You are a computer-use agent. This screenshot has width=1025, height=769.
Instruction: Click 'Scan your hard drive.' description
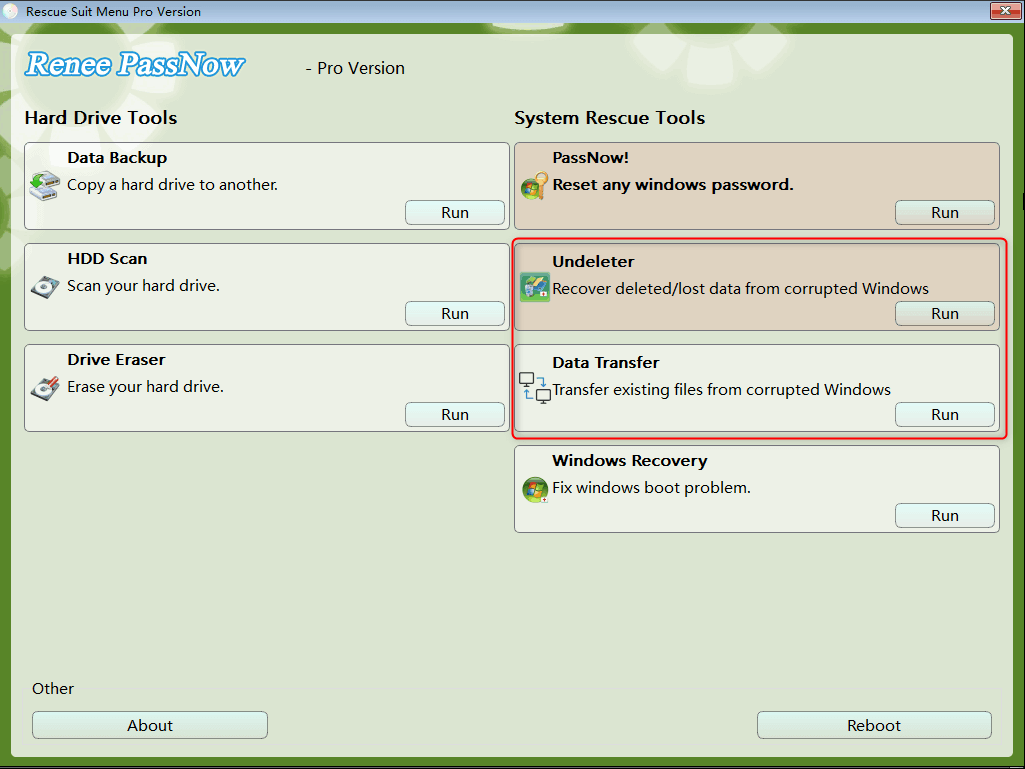pos(143,286)
